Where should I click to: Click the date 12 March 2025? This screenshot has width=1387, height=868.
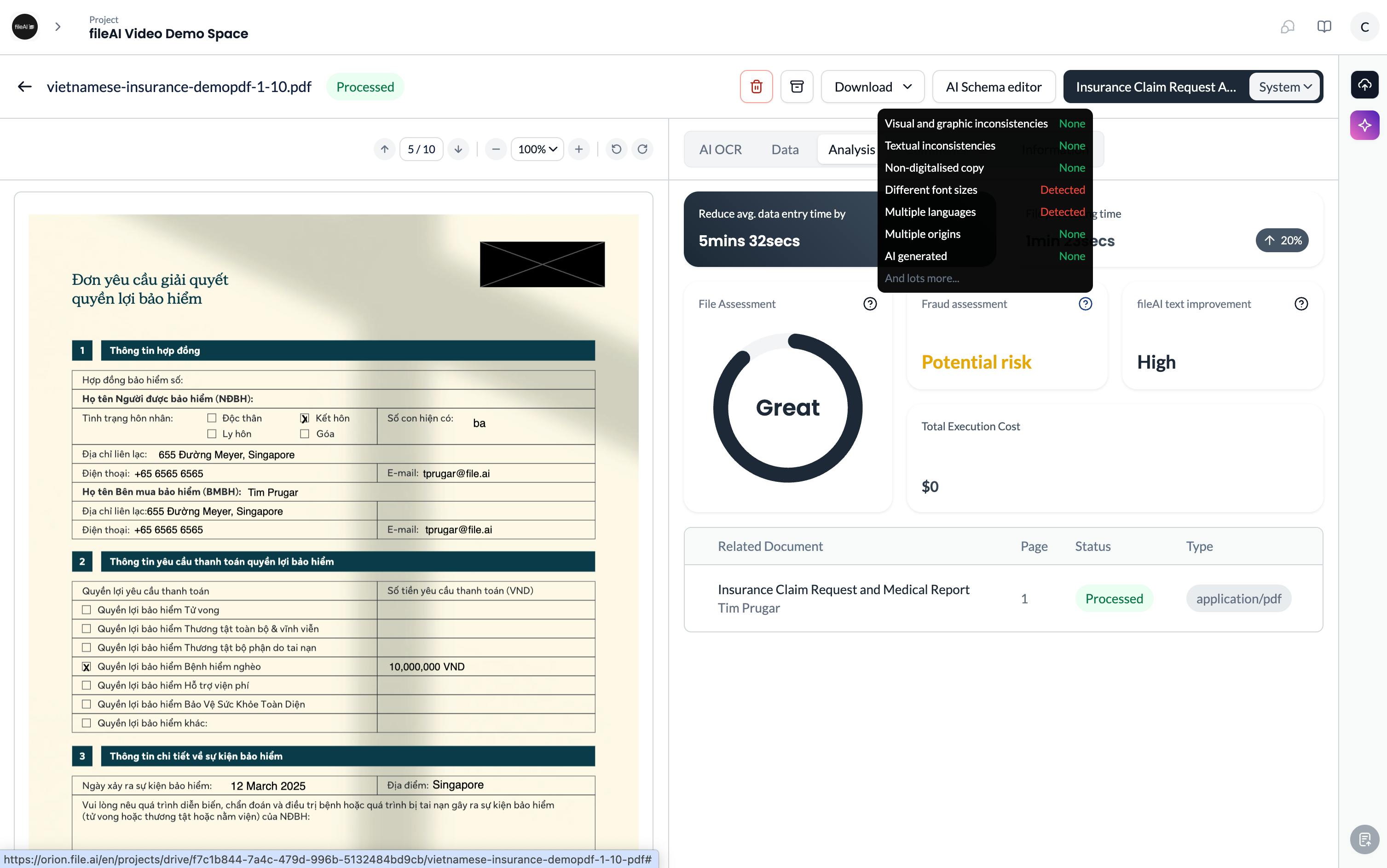(268, 786)
